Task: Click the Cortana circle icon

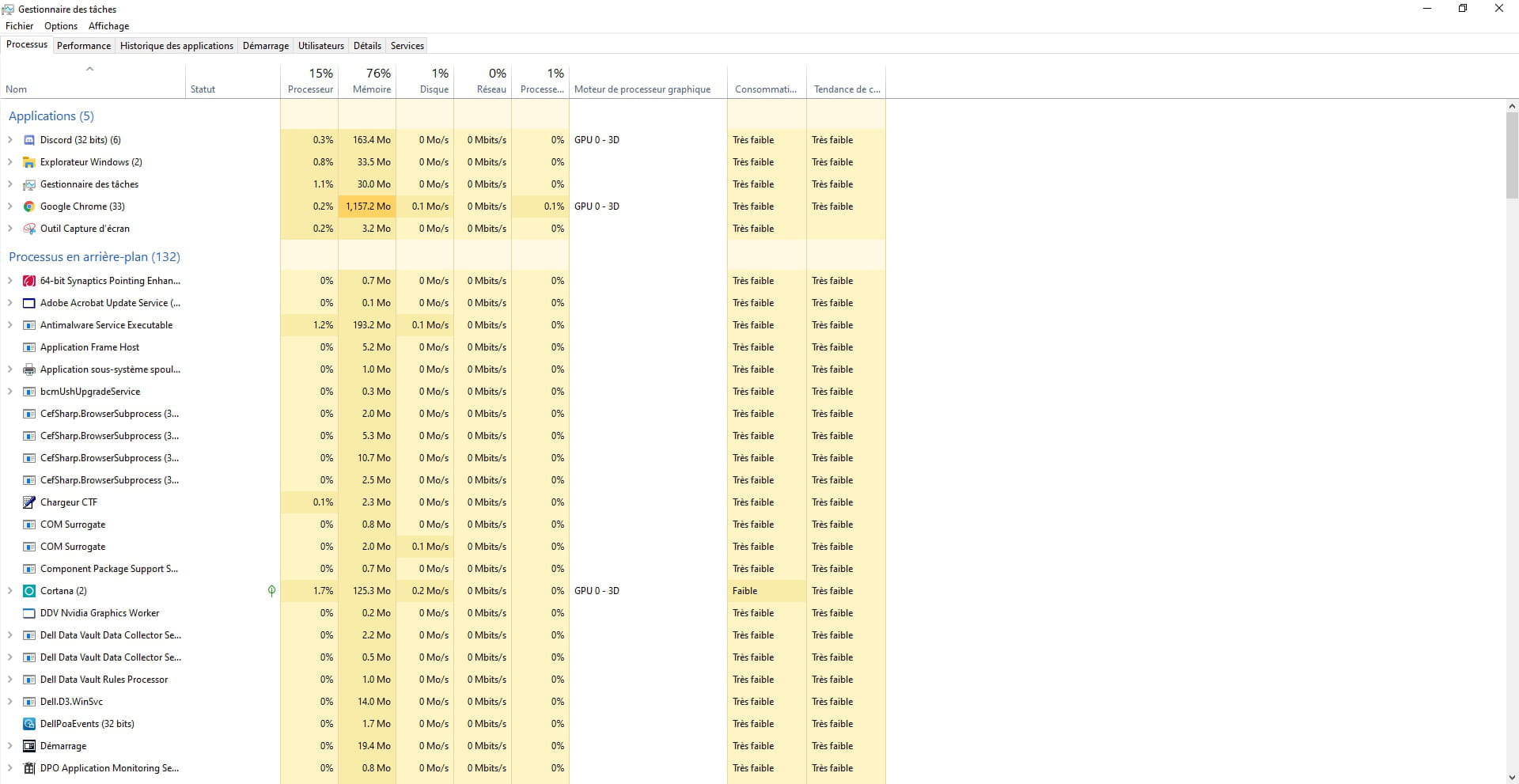Action: point(29,591)
